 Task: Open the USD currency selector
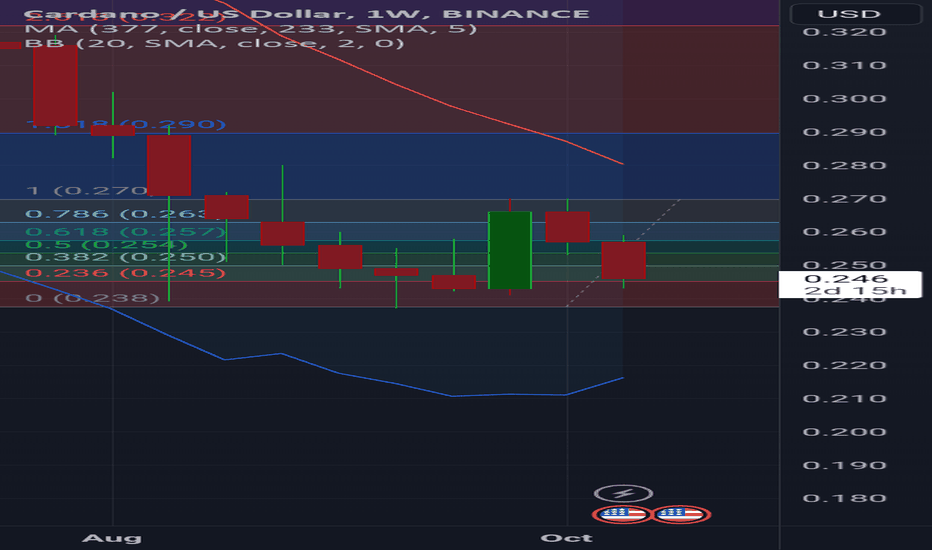[856, 13]
